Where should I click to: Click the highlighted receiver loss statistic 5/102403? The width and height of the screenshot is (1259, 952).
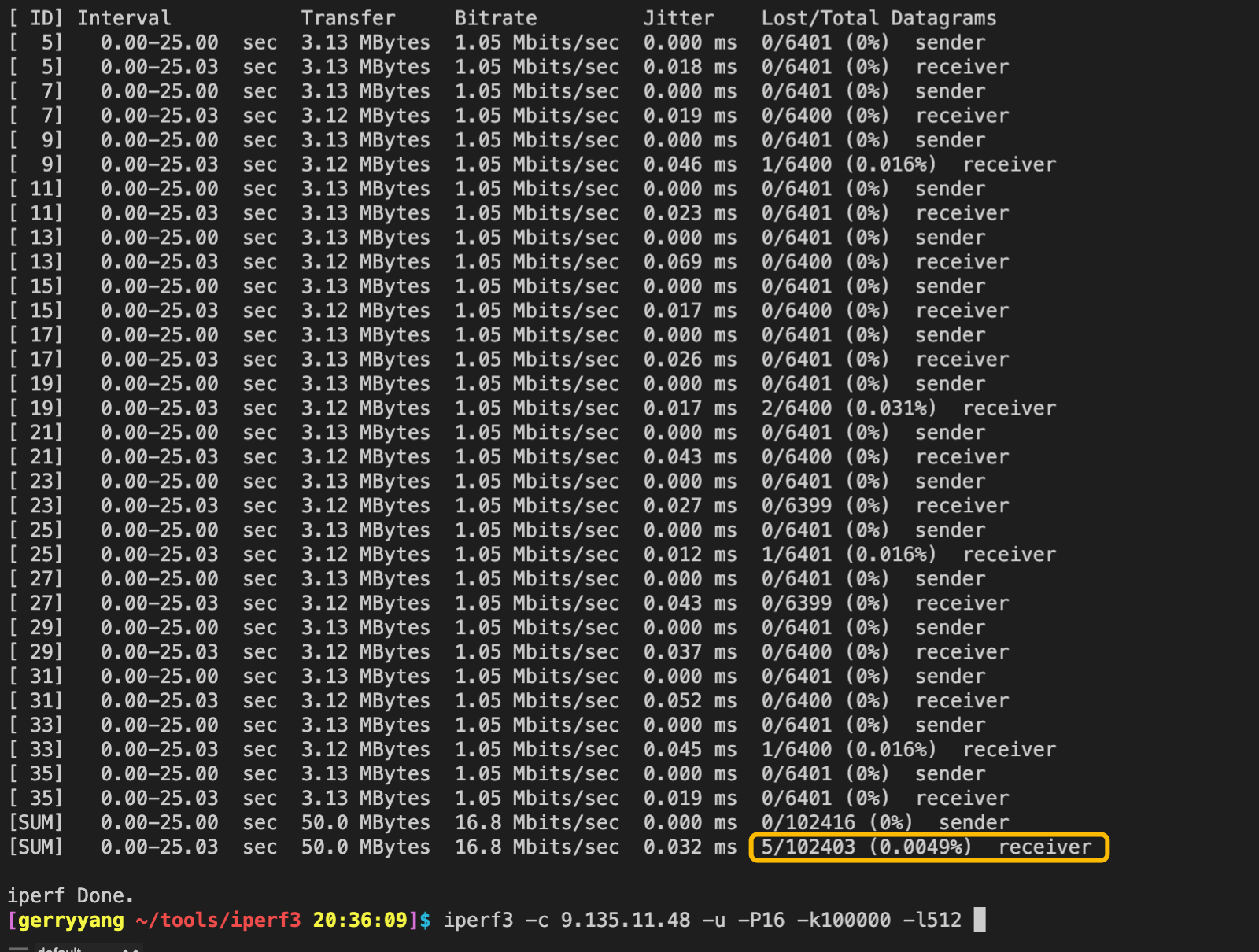point(810,847)
